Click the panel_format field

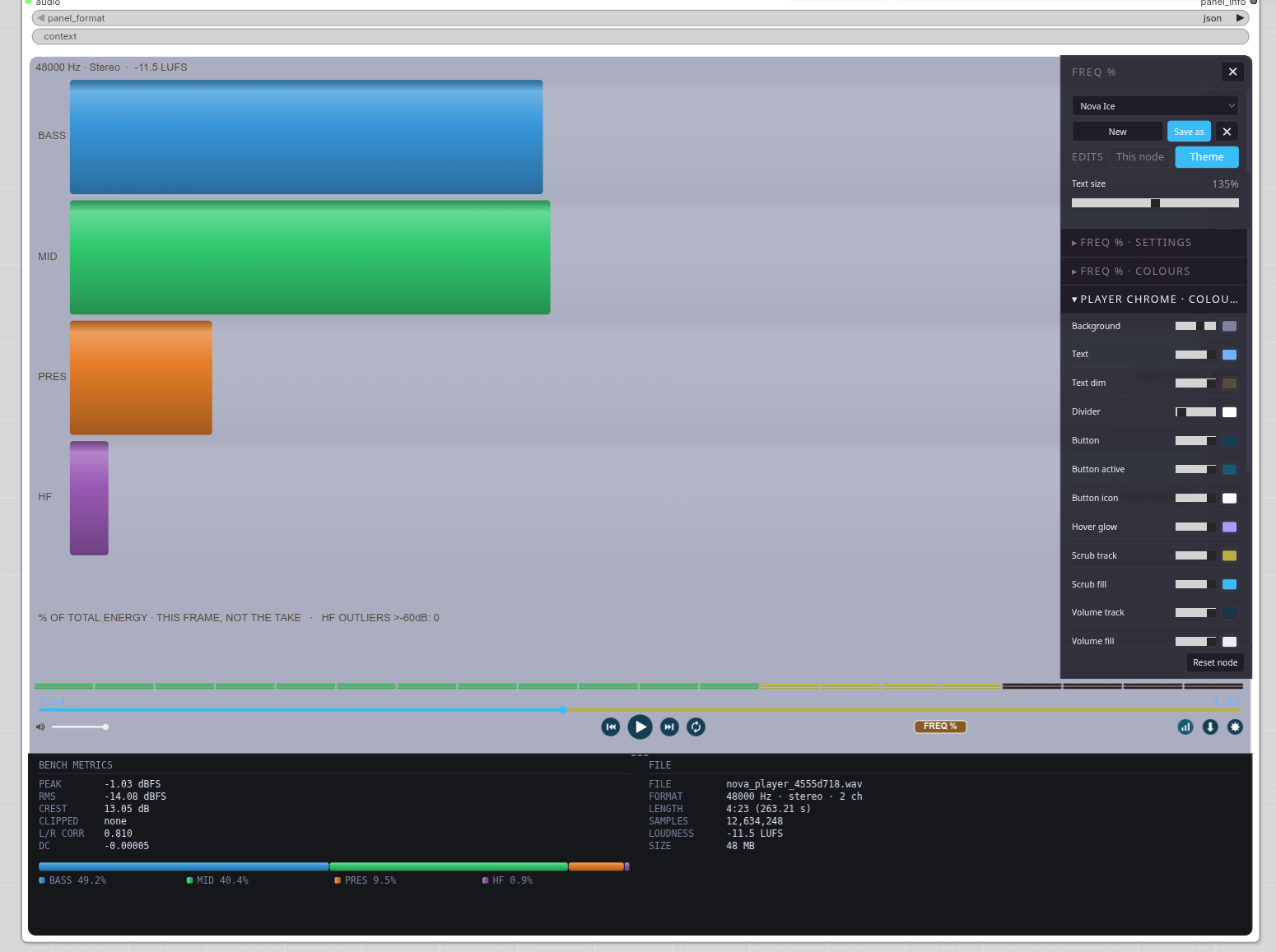click(x=640, y=18)
